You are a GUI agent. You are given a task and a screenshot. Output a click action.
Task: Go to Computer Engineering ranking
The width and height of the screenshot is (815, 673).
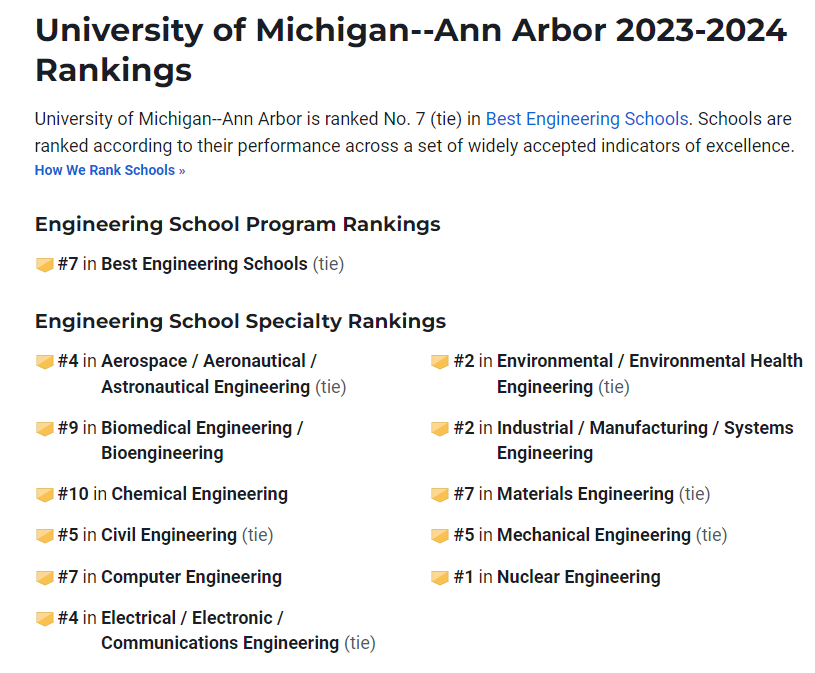tap(191, 577)
